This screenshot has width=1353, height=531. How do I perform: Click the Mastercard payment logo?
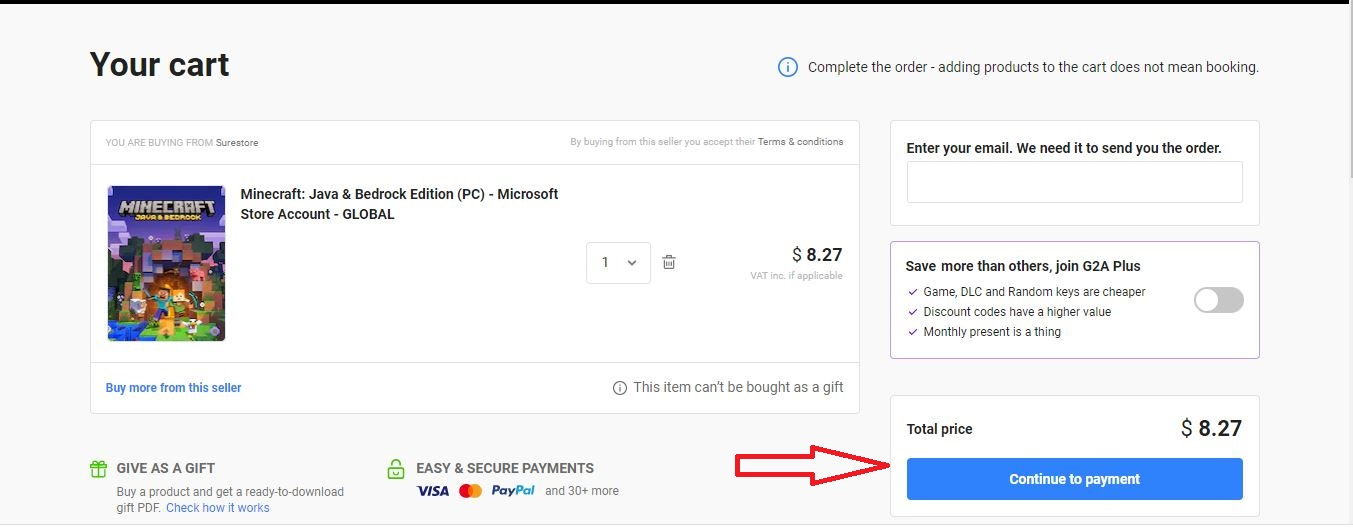(470, 491)
